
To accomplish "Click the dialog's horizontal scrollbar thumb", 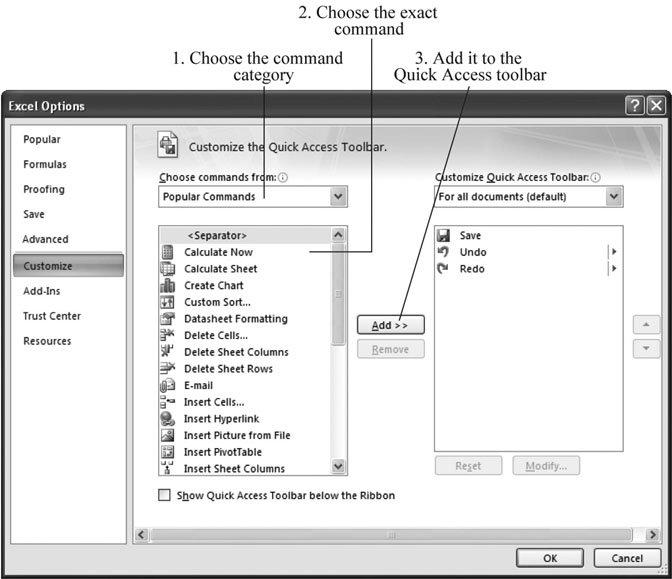I will coord(391,535).
